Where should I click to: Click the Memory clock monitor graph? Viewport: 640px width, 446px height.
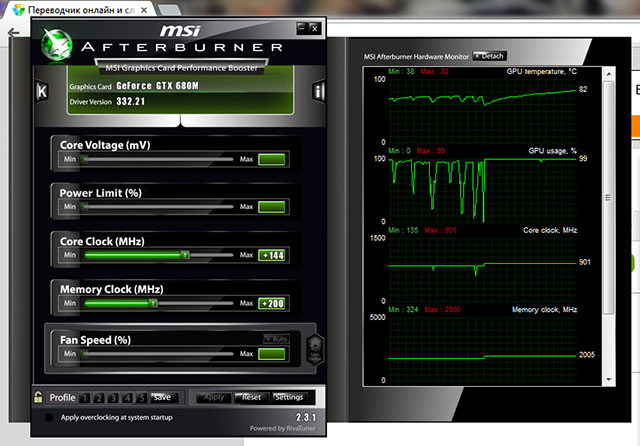pyautogui.click(x=482, y=349)
